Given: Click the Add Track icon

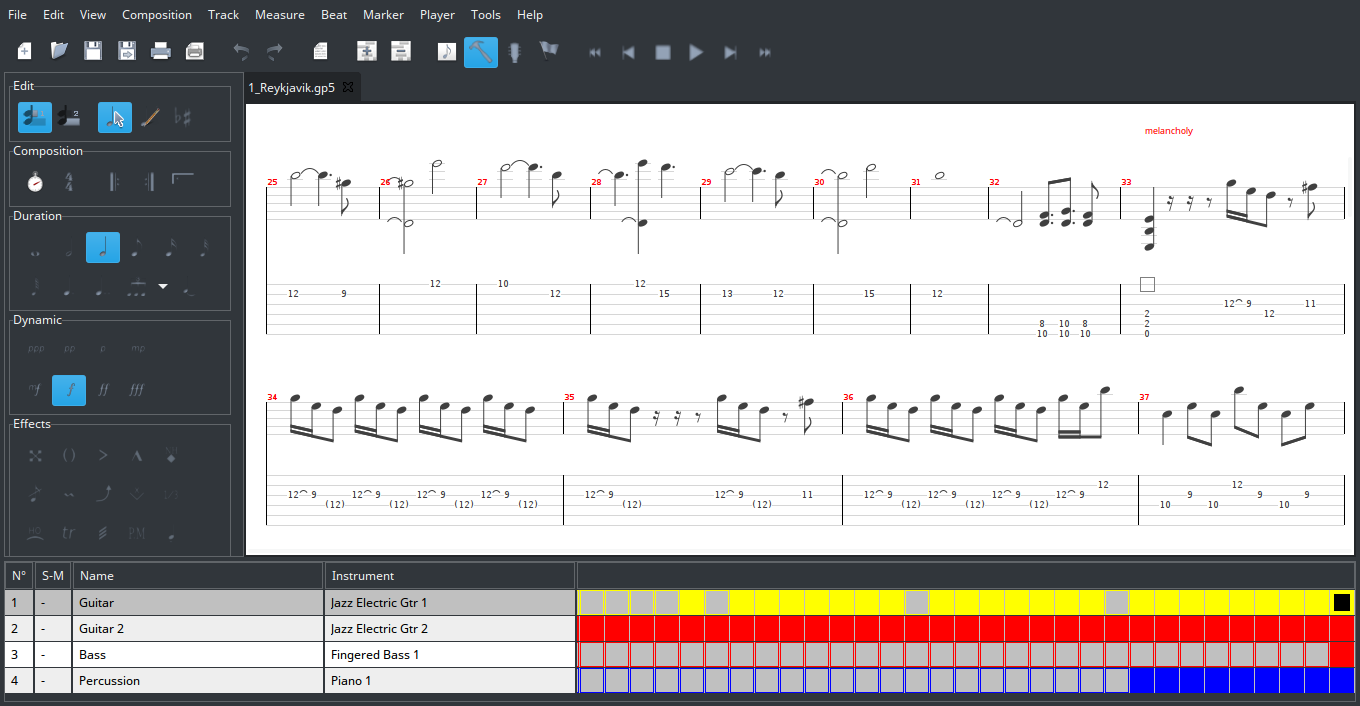Looking at the screenshot, I should pos(367,52).
